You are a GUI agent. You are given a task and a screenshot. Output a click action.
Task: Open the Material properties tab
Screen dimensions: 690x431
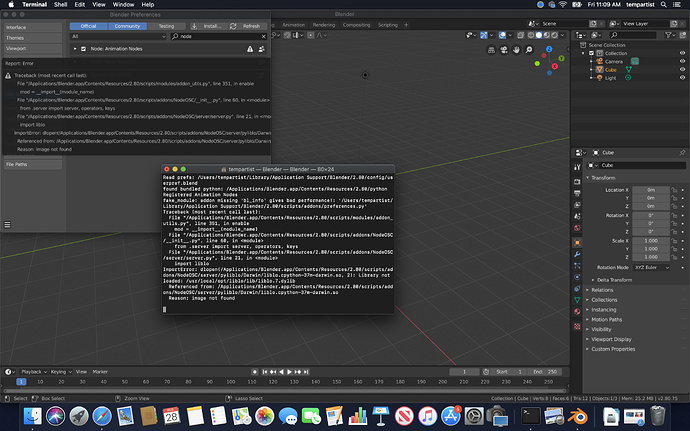(577, 311)
